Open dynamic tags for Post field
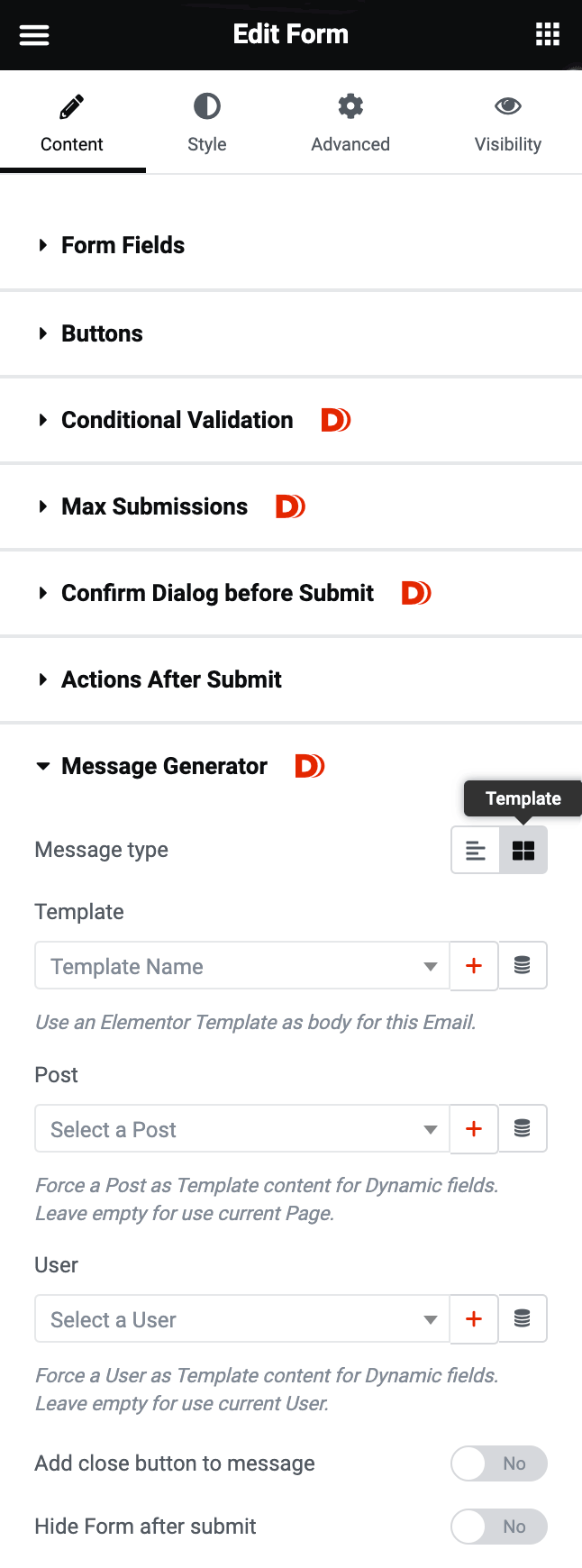Screen dimensions: 582x1568 tap(523, 1128)
